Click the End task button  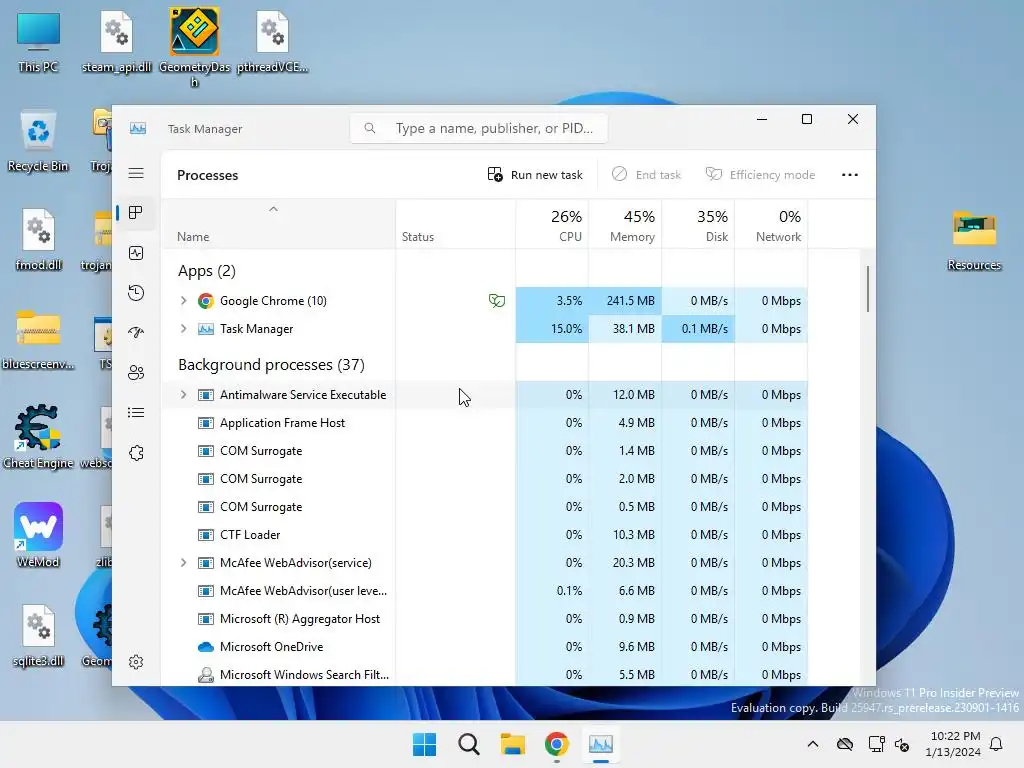[x=646, y=174]
